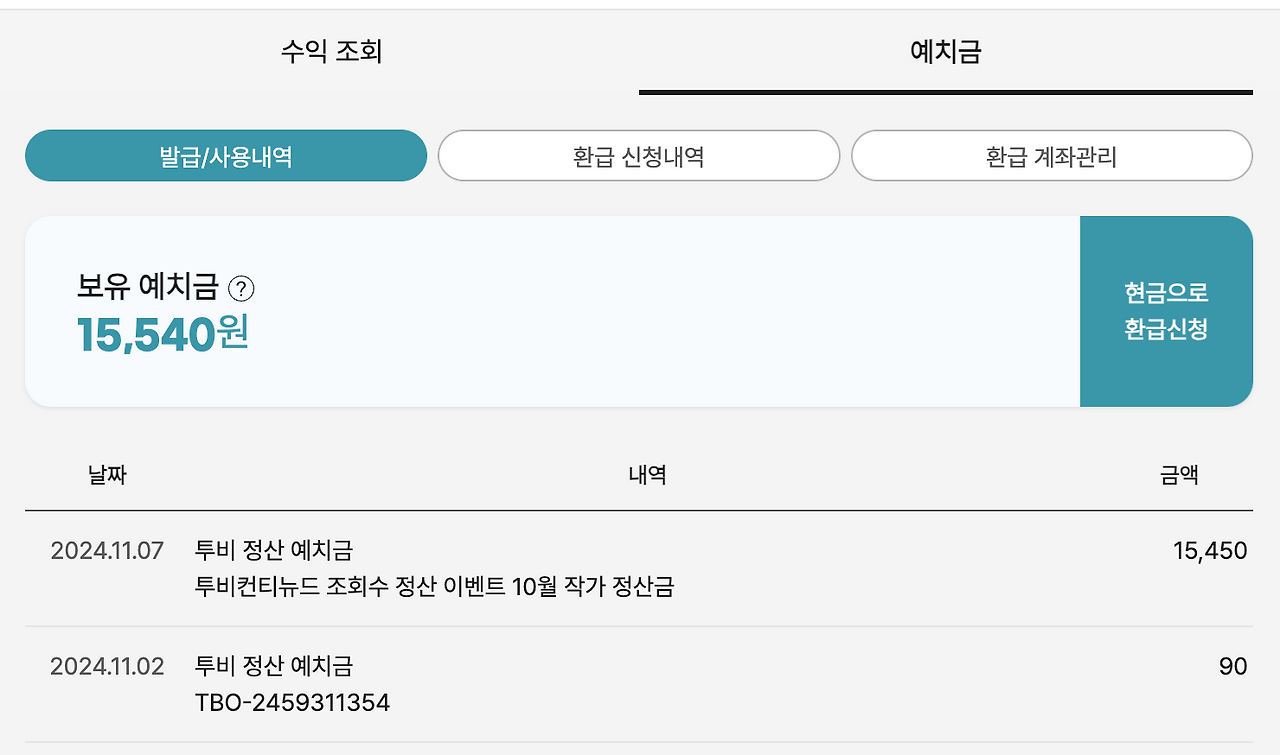This screenshot has height=755, width=1280.
Task: Click the 보유 예치금 label text
Action: pos(148,288)
